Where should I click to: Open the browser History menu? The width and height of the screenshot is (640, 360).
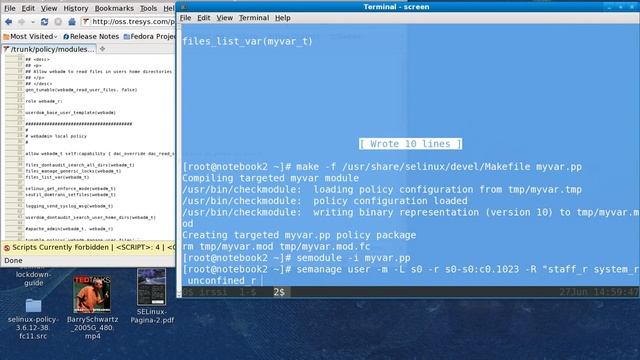[x=76, y=8]
